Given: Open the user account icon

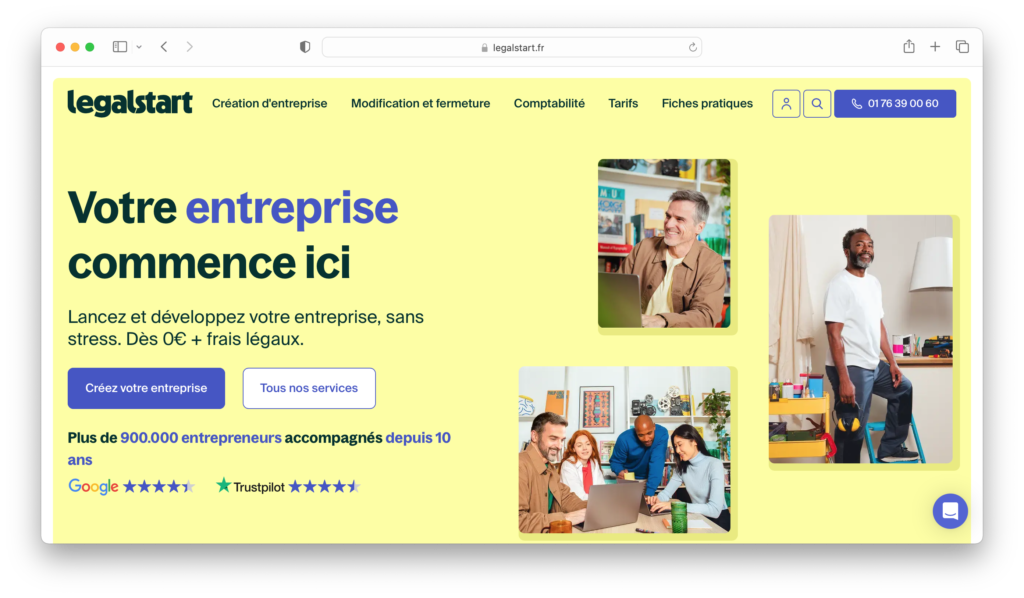Looking at the screenshot, I should click(x=786, y=103).
